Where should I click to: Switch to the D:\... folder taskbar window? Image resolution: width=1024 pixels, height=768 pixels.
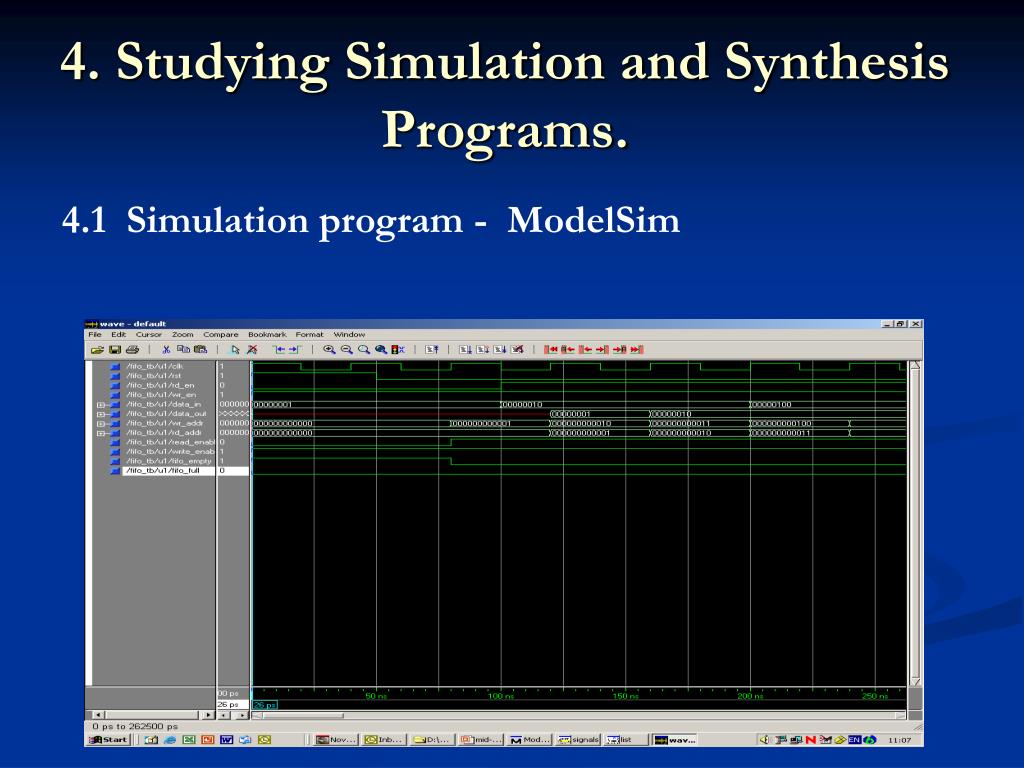[x=432, y=740]
